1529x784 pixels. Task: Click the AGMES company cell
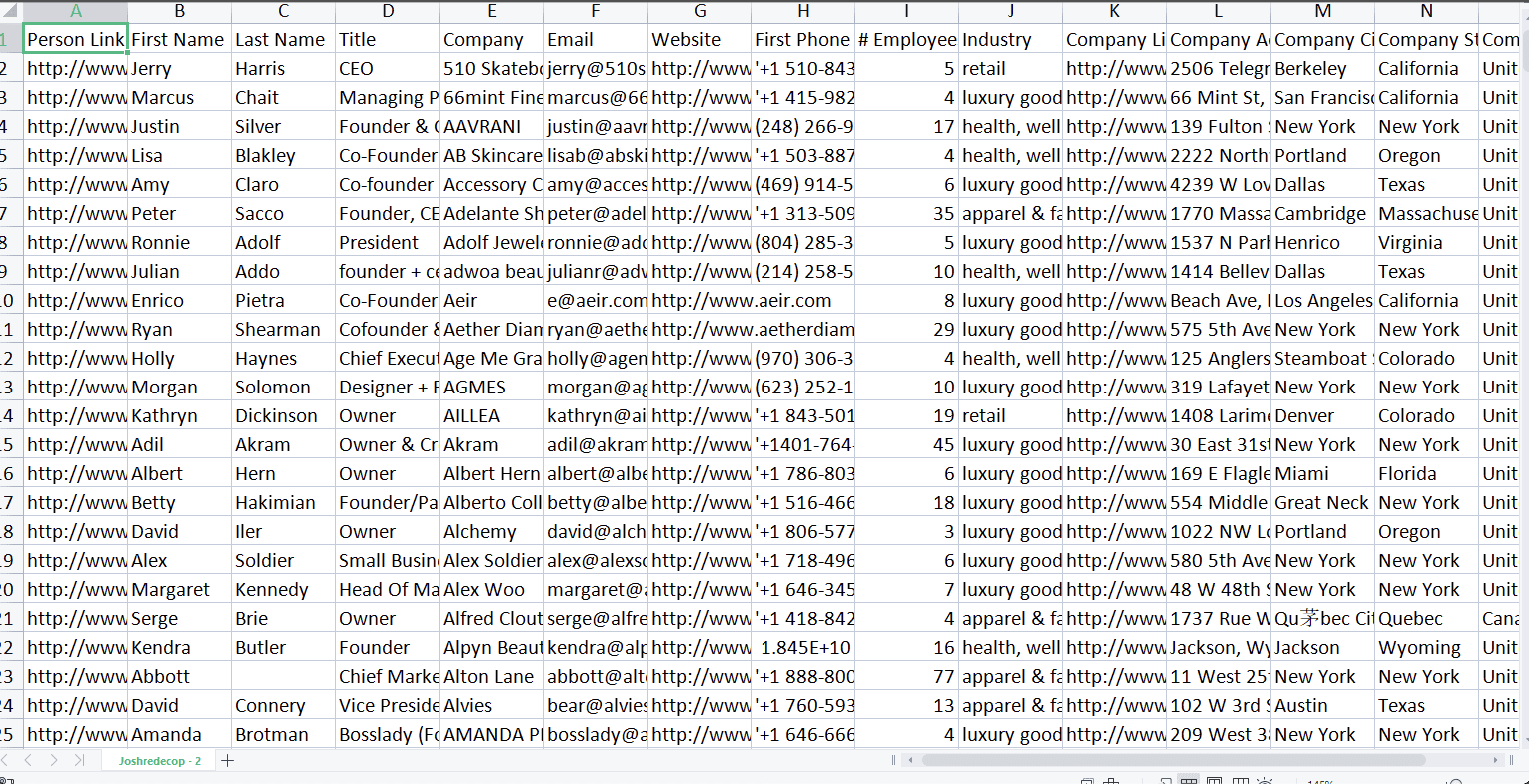[x=491, y=387]
